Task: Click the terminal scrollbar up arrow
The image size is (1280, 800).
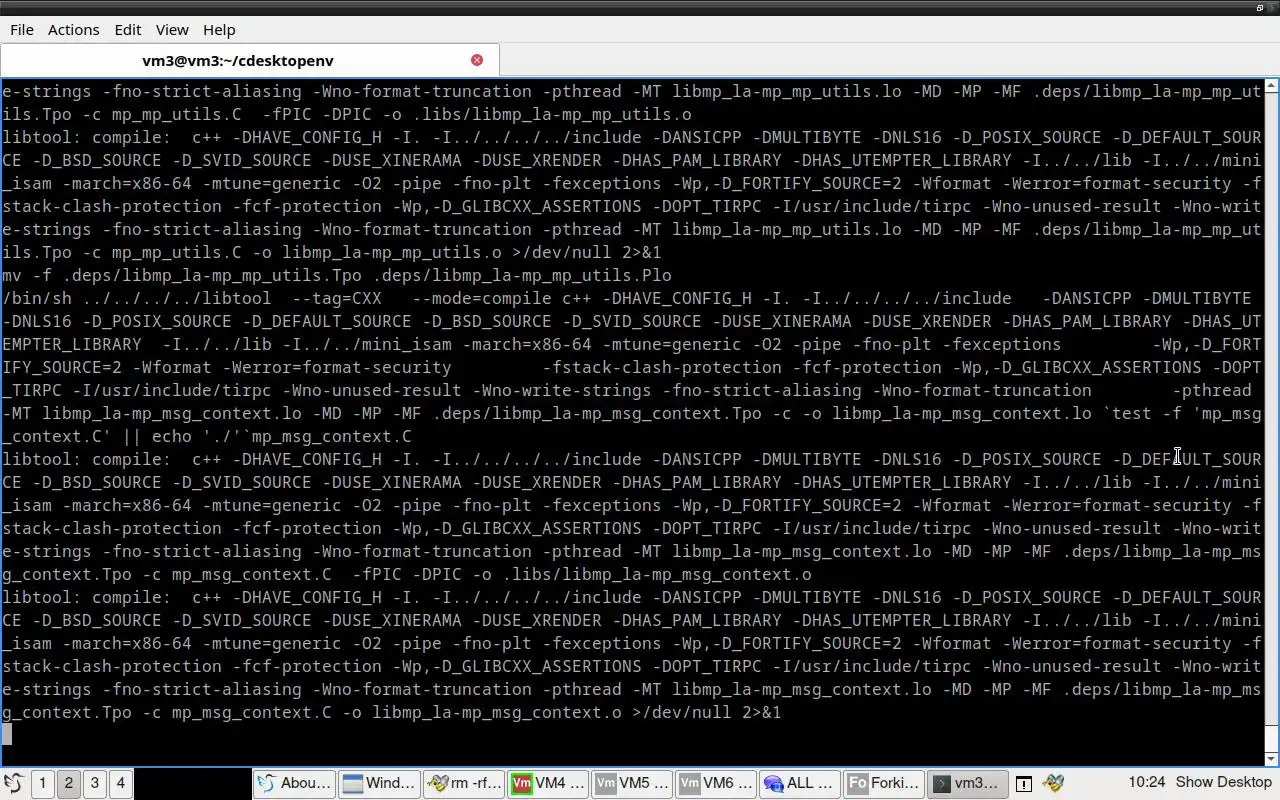Action: point(1272,84)
